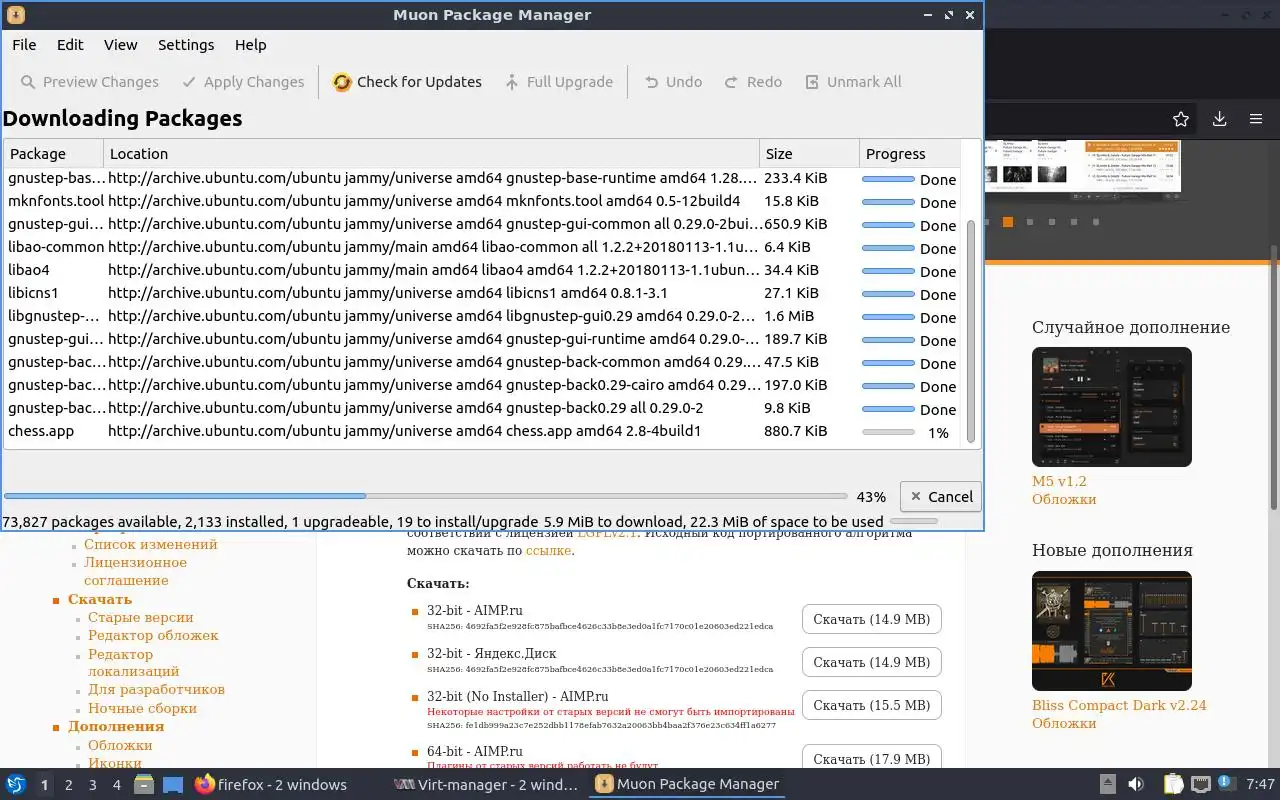
Task: Switch to firefox - 2 windows task
Action: (x=271, y=784)
